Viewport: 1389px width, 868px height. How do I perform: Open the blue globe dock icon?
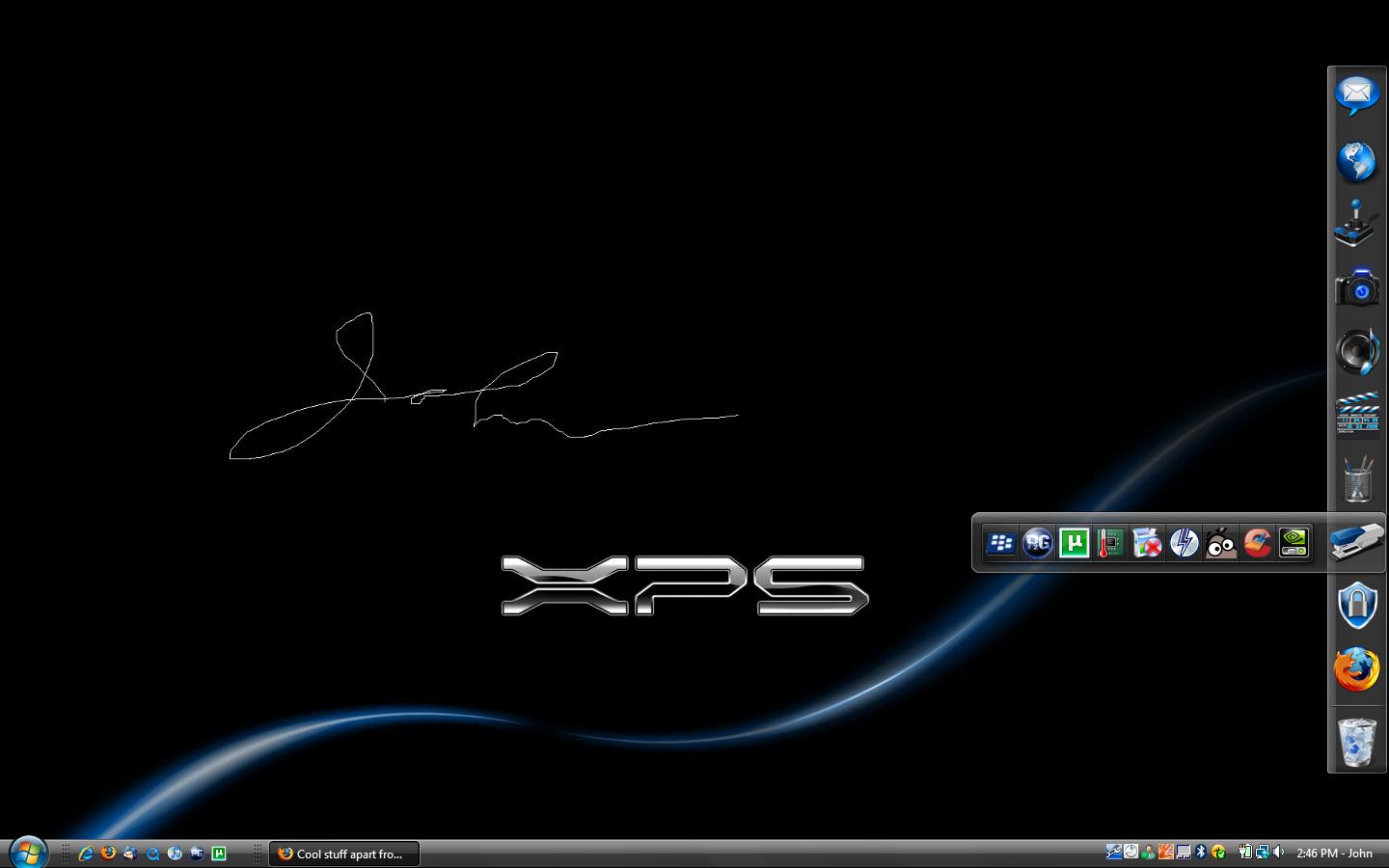pos(1357,161)
